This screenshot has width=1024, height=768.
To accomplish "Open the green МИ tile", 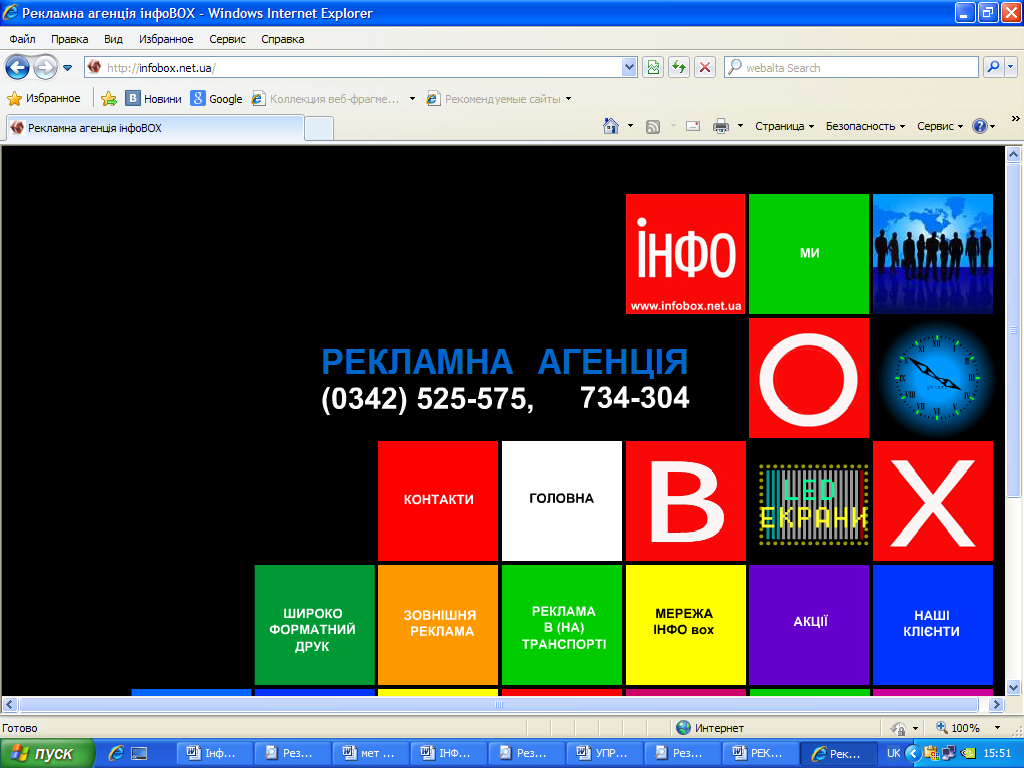I will pos(809,254).
